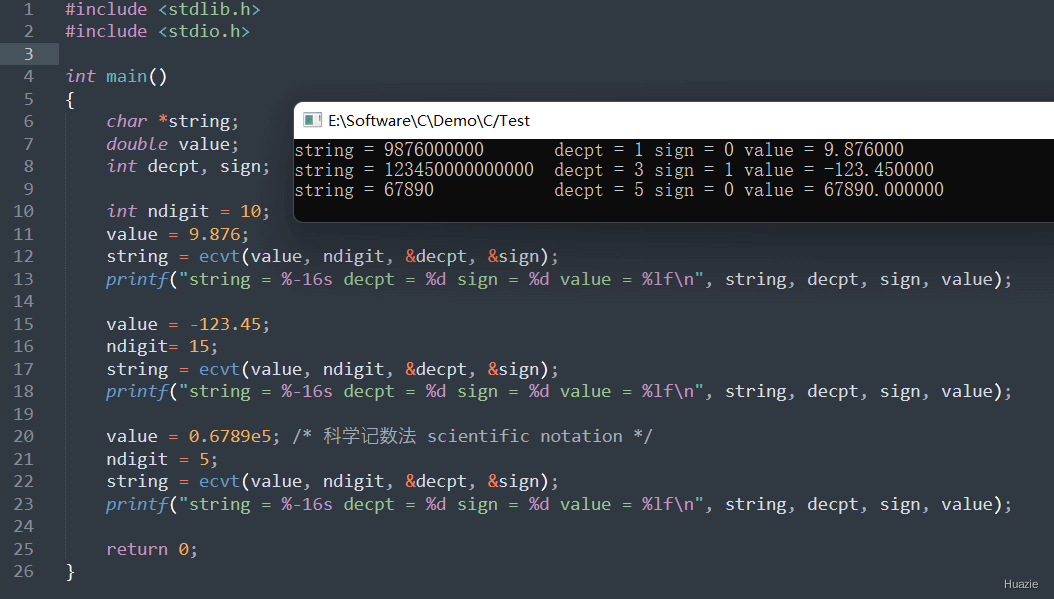The width and height of the screenshot is (1054, 599).
Task: Click the printf keyword on line 13
Action: [x=136, y=279]
